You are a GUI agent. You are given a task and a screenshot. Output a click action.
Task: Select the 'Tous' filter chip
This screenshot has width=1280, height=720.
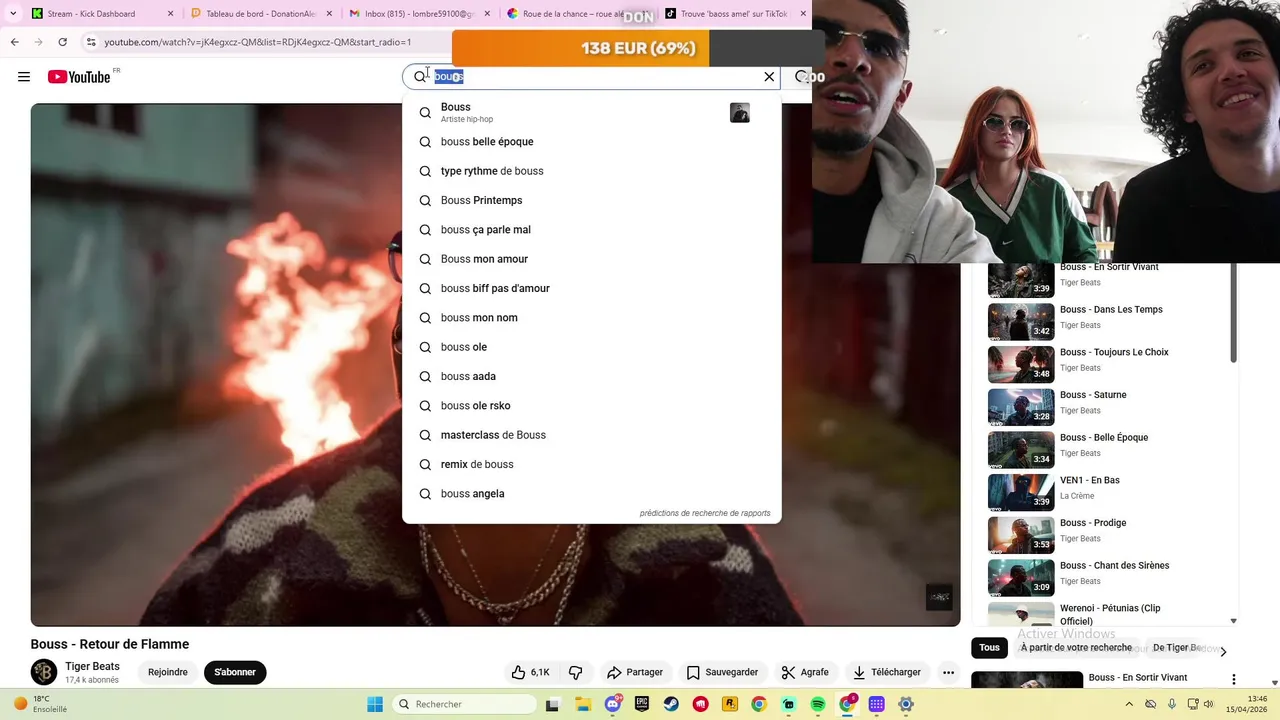coord(989,647)
